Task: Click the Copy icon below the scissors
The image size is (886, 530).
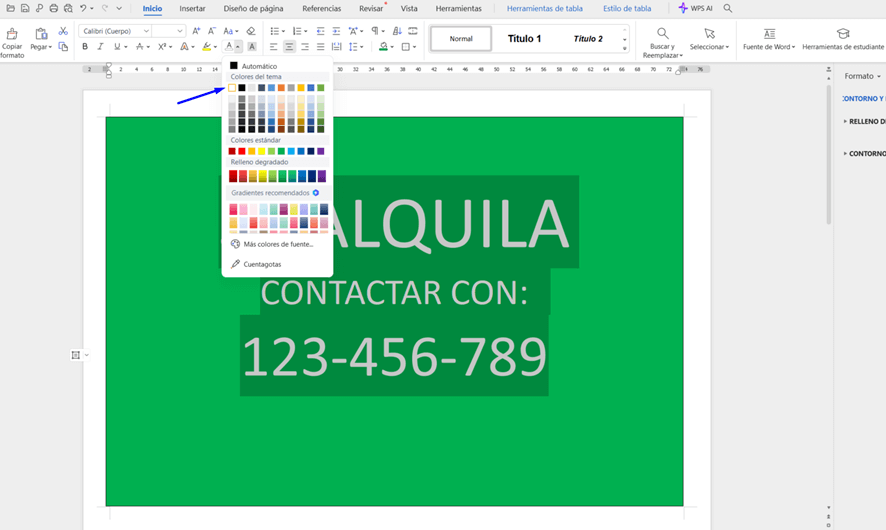Action: pos(63,47)
